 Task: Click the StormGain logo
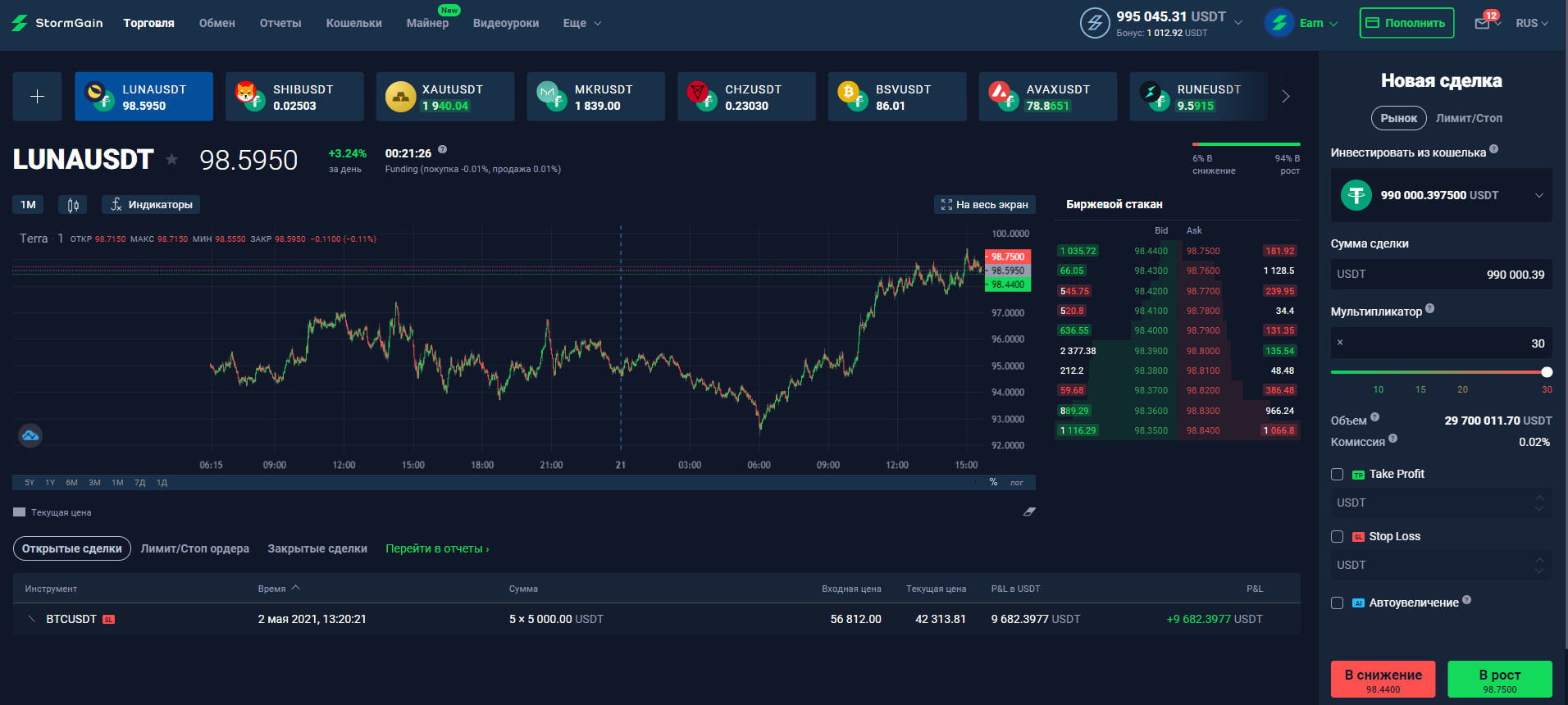point(57,23)
